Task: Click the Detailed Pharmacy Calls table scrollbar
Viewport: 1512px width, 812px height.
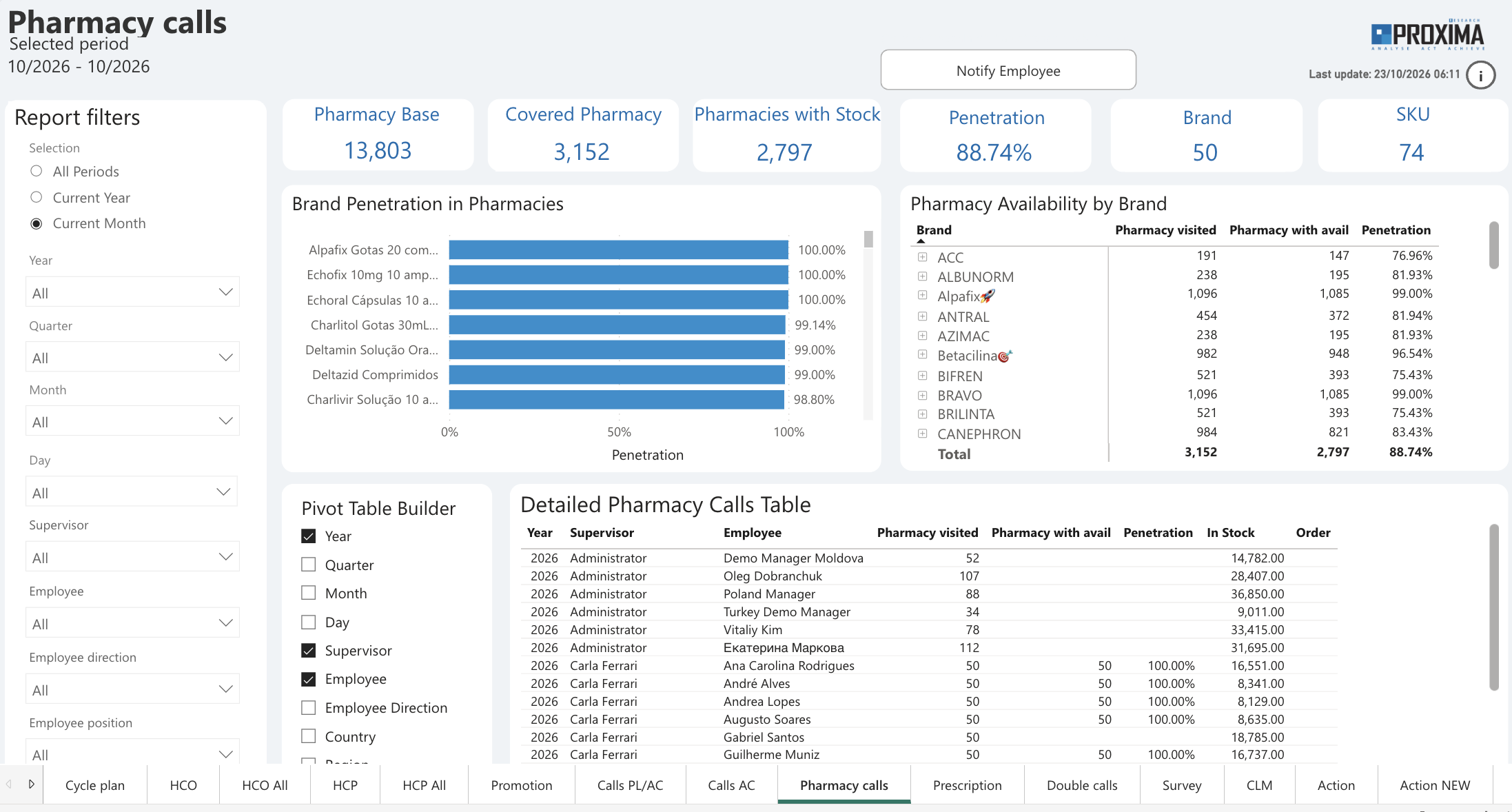Action: [x=1493, y=607]
